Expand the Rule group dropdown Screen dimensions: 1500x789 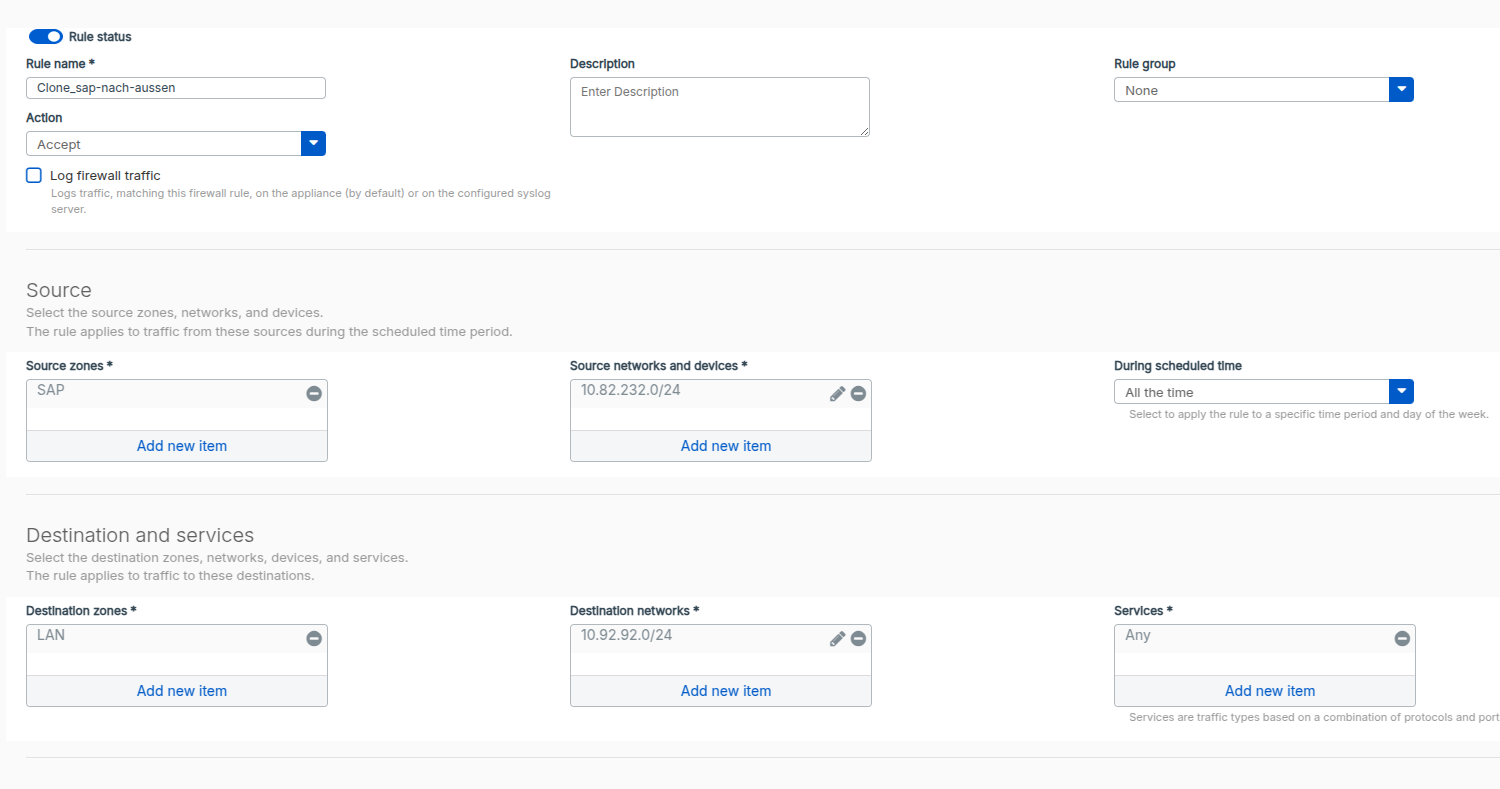tap(1401, 90)
